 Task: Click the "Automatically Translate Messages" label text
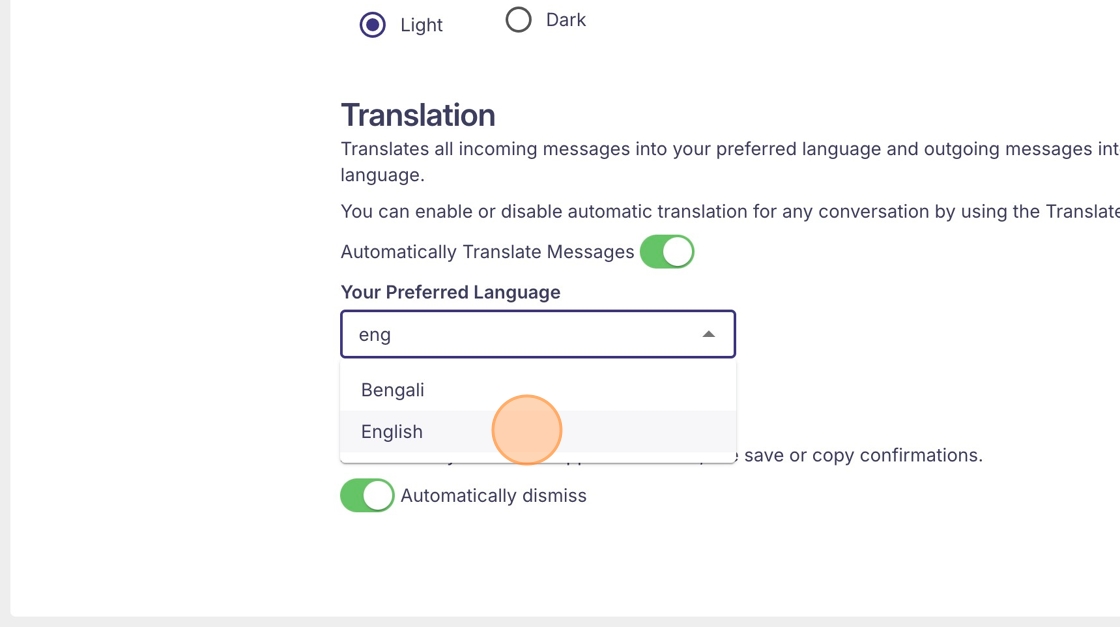[x=487, y=252]
